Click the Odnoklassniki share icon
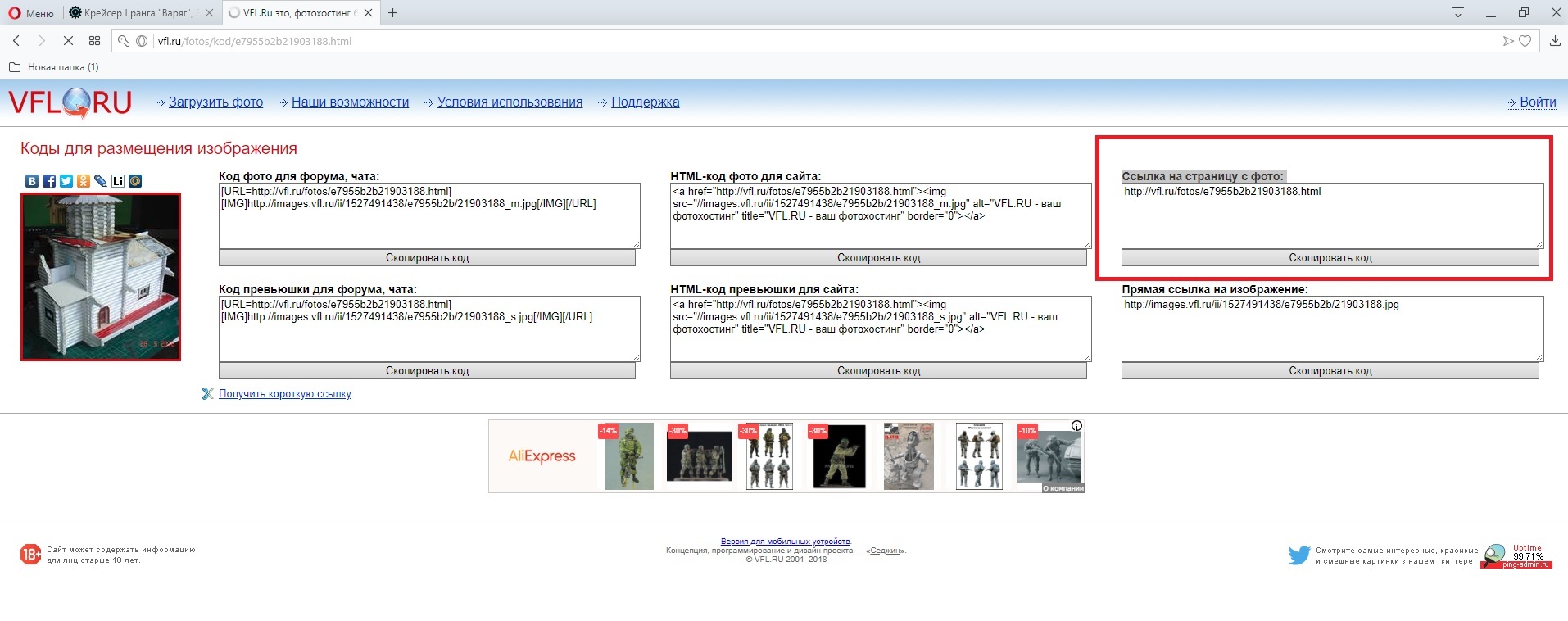Screen dimensions: 1568x621 [x=84, y=181]
